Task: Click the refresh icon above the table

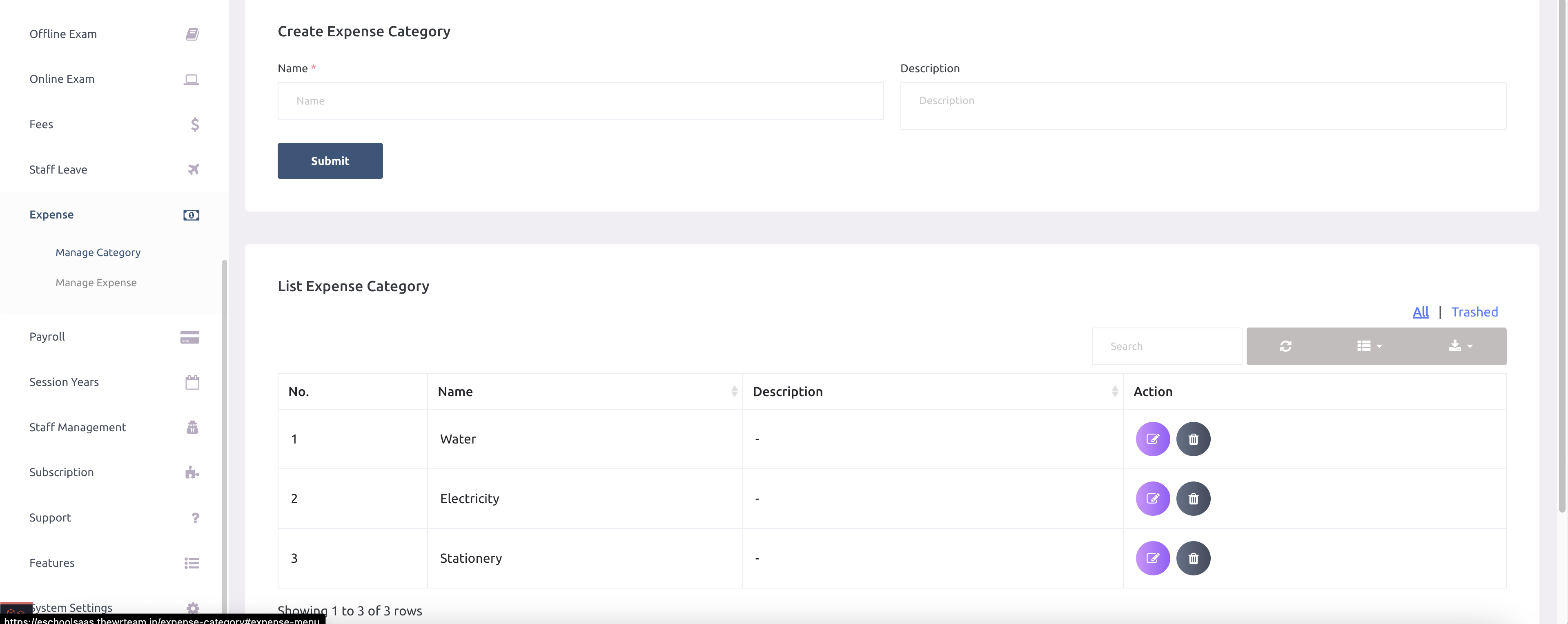Action: [x=1286, y=346]
